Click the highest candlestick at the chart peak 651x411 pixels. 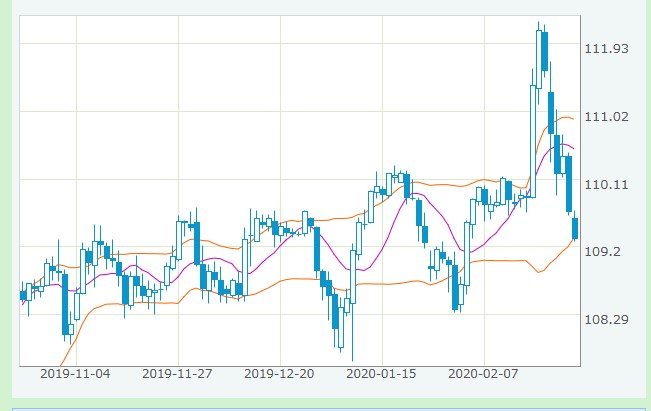[539, 60]
